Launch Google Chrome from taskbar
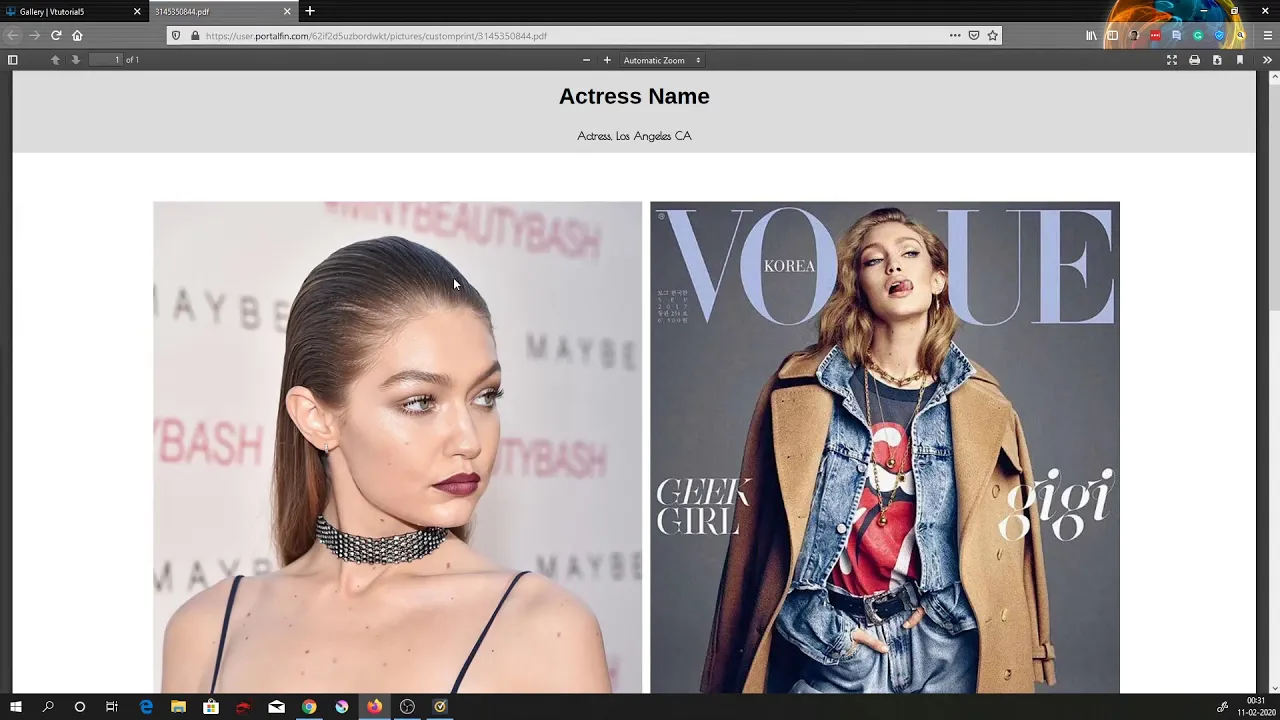Viewport: 1280px width, 720px height. (x=309, y=707)
